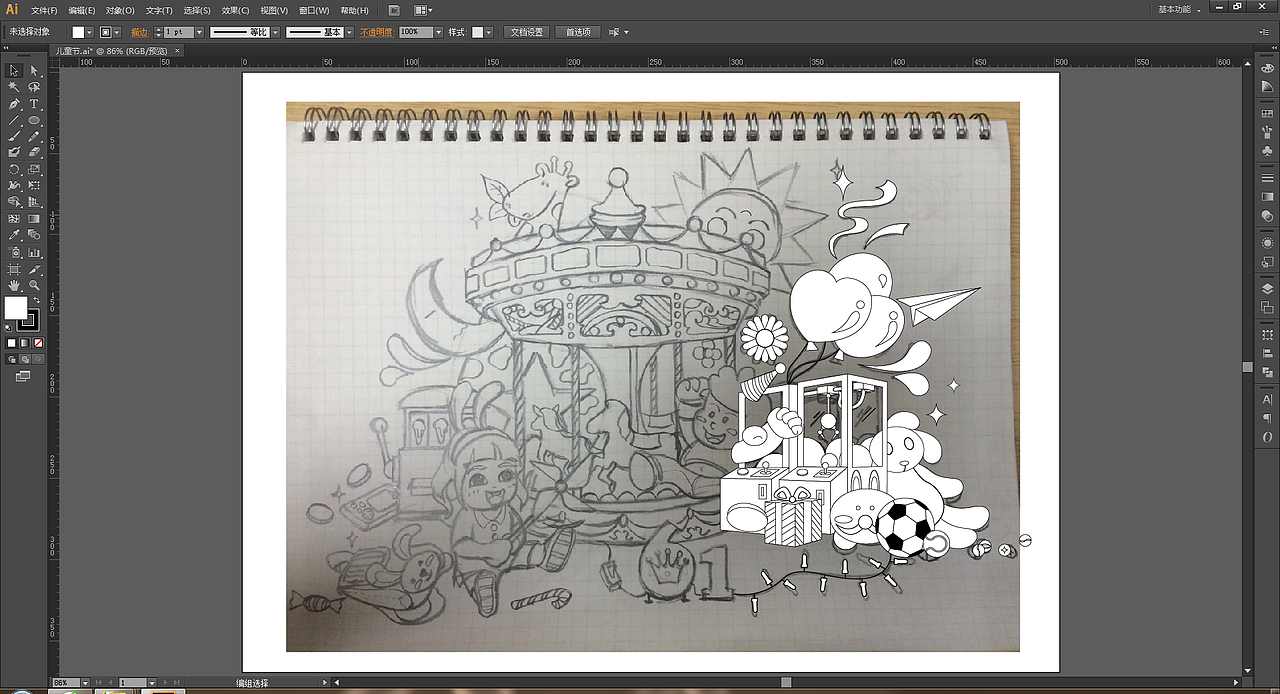
Task: Select the Direct Selection tool
Action: 34,70
